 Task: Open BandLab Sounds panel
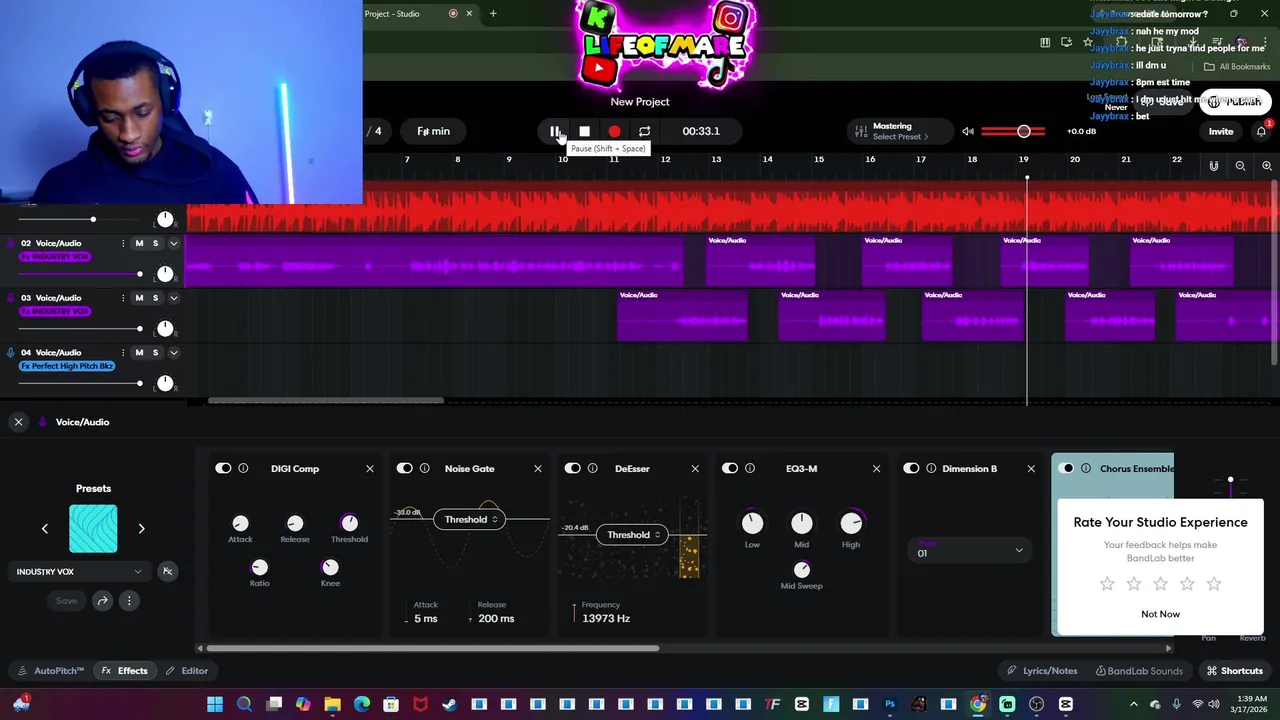pos(1138,671)
